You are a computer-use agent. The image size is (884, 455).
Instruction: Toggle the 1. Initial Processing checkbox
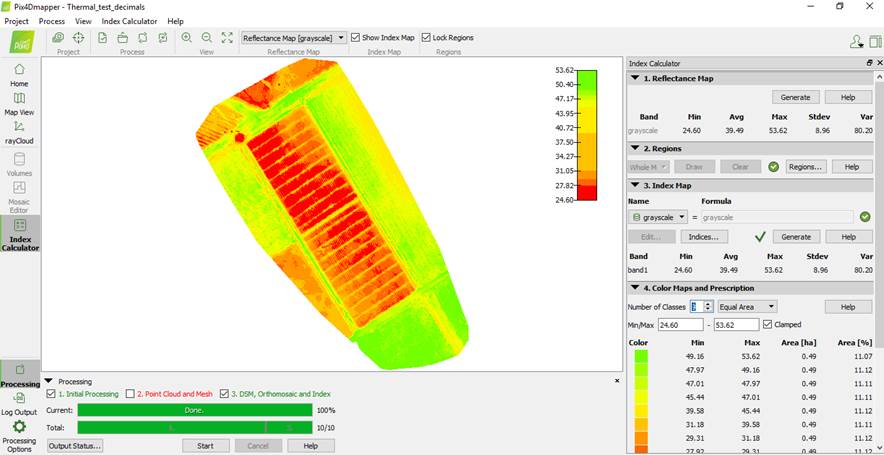(51, 394)
